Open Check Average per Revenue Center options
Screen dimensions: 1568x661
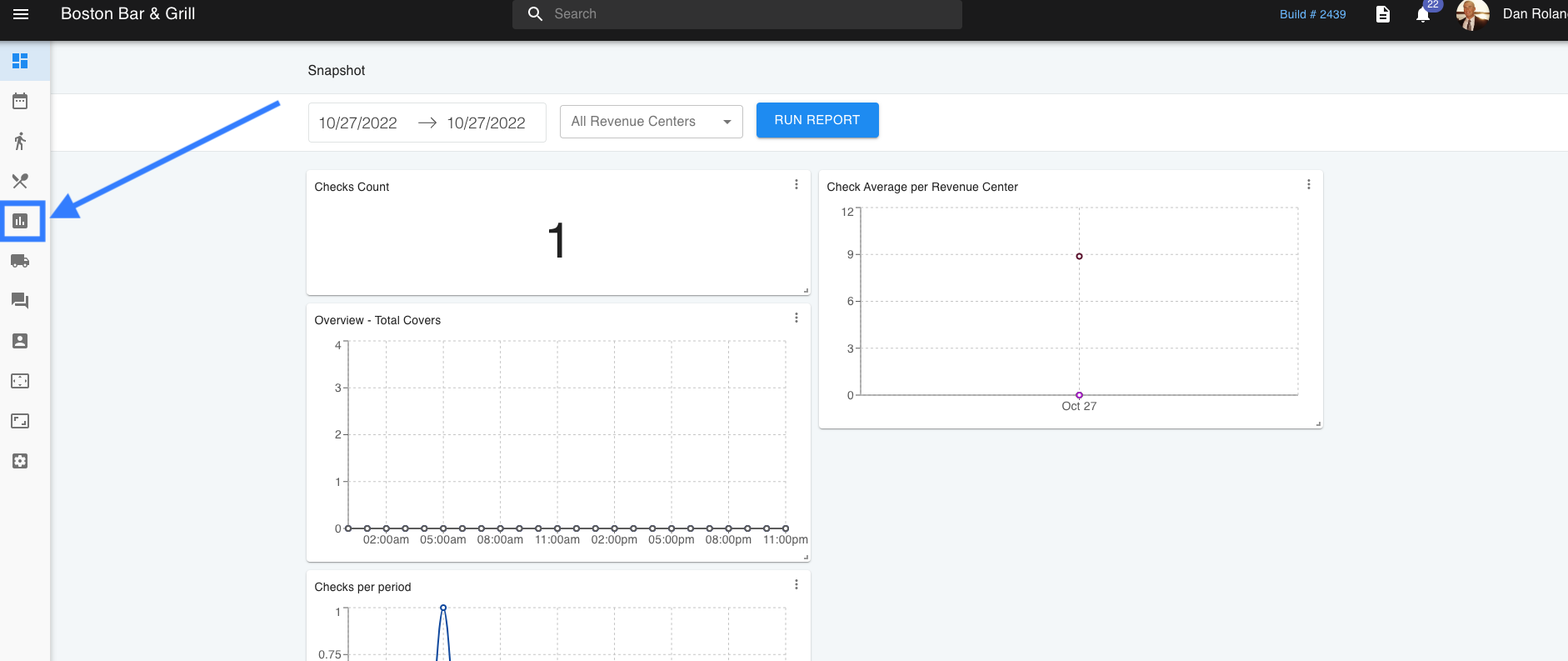(x=1309, y=184)
